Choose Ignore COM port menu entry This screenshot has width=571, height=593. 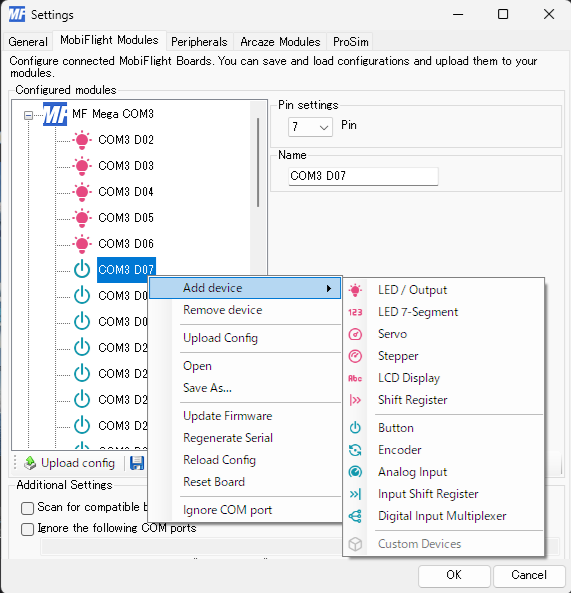(x=246, y=510)
